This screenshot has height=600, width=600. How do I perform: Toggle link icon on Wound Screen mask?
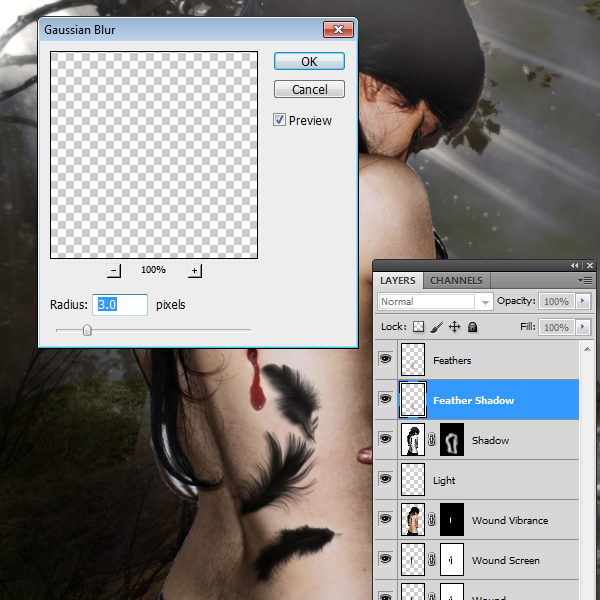click(432, 559)
